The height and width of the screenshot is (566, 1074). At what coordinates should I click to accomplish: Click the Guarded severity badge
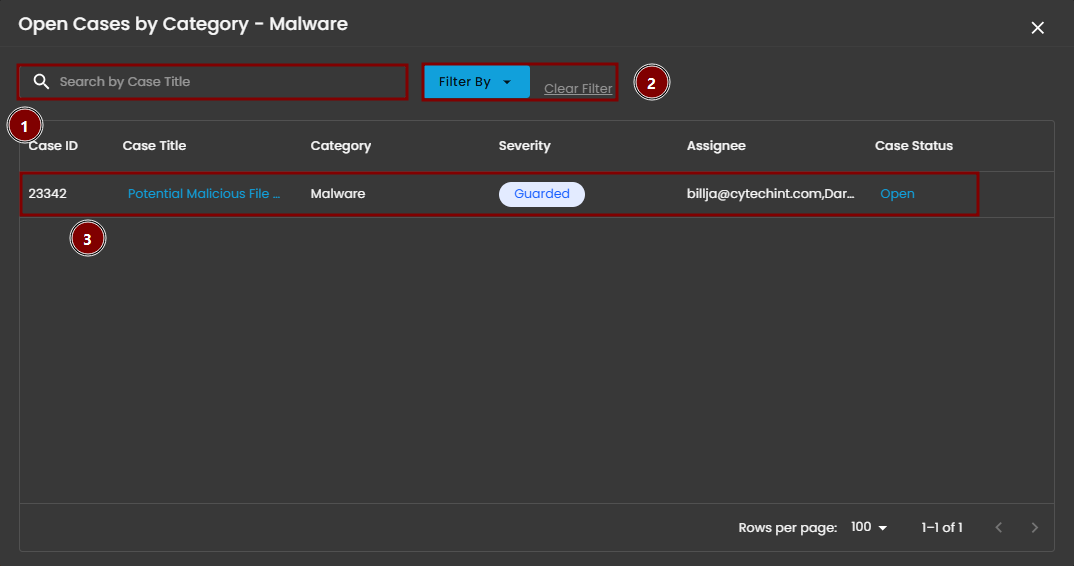tap(541, 194)
